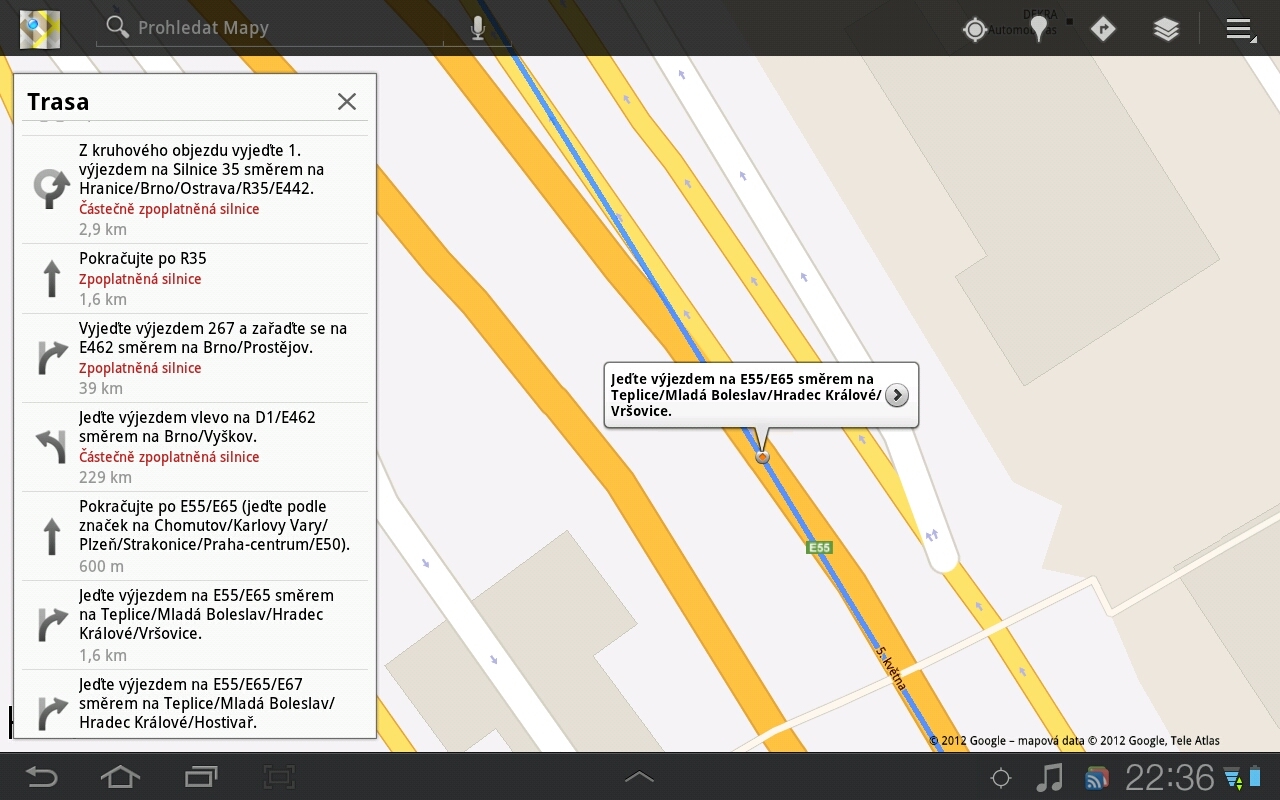This screenshot has height=800, width=1280.
Task: Close the Trasa route panel
Action: (347, 101)
